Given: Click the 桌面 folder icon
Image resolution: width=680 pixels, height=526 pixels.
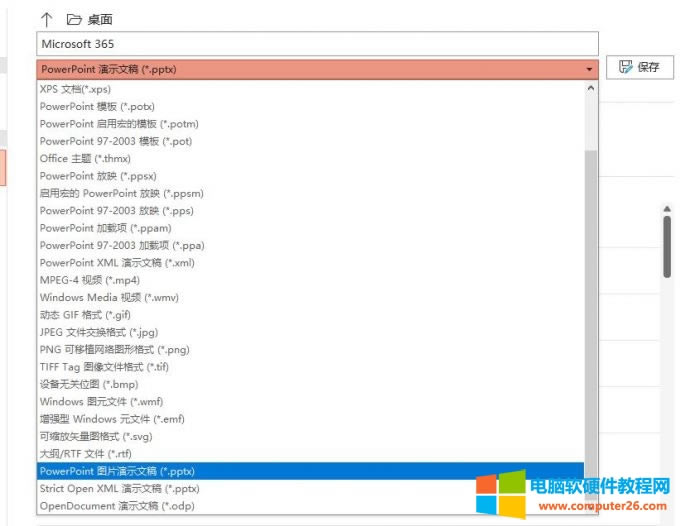Looking at the screenshot, I should (x=73, y=19).
